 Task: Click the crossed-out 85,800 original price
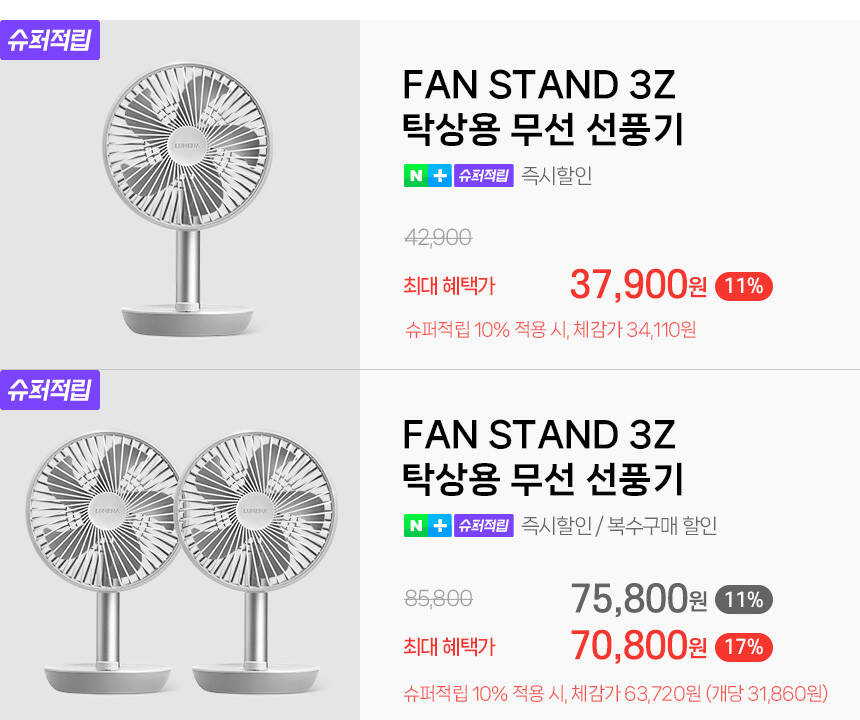[x=438, y=599]
